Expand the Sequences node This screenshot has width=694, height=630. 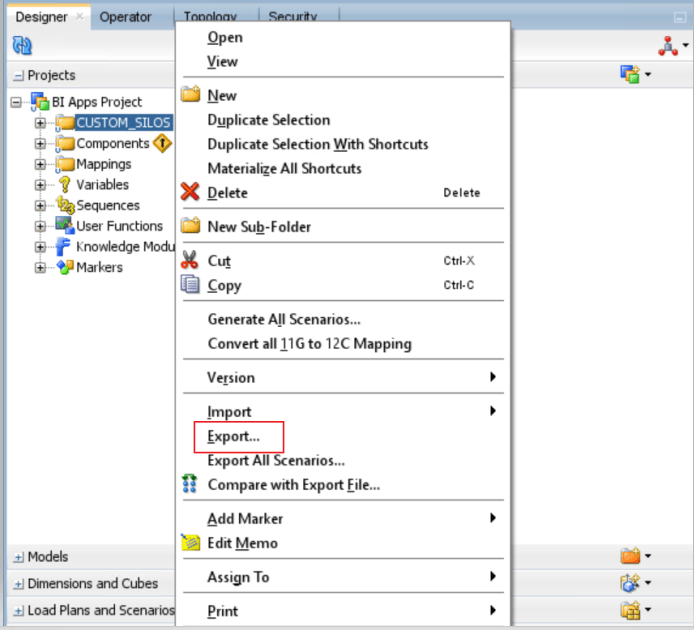(x=40, y=205)
